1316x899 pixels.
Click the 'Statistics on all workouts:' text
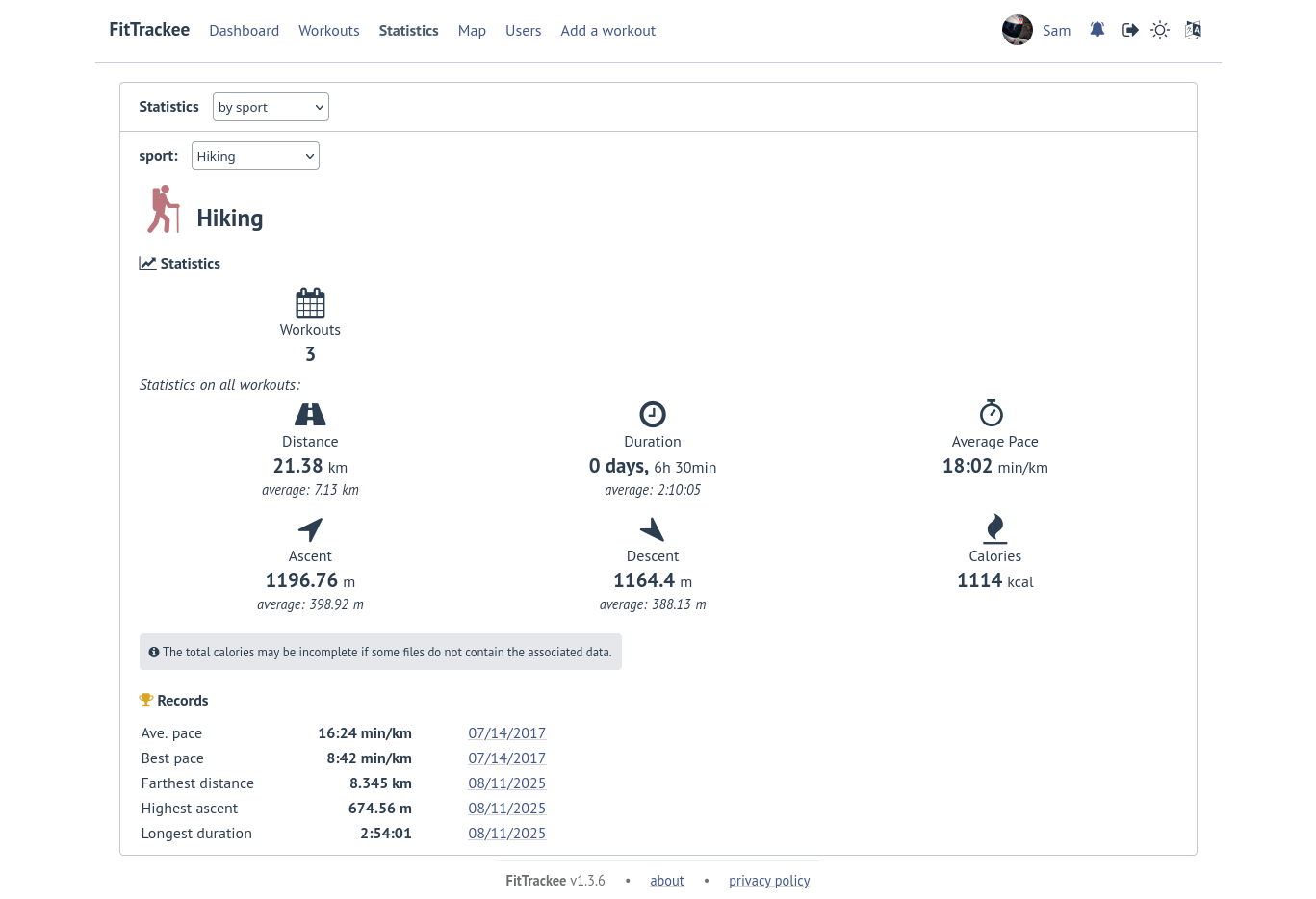(219, 385)
